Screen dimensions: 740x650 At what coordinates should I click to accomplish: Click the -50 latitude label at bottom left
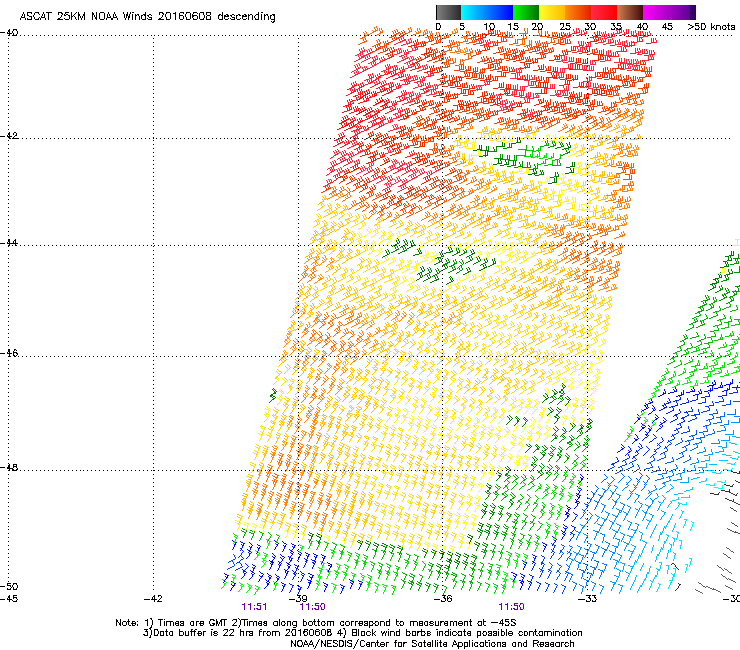[x=9, y=586]
